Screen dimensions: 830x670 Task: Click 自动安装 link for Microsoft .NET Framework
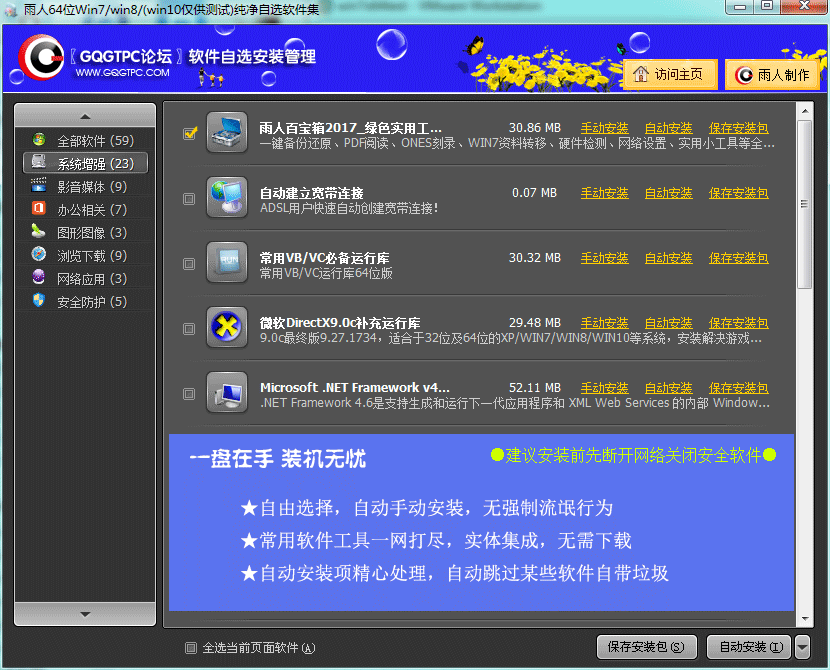coord(669,388)
